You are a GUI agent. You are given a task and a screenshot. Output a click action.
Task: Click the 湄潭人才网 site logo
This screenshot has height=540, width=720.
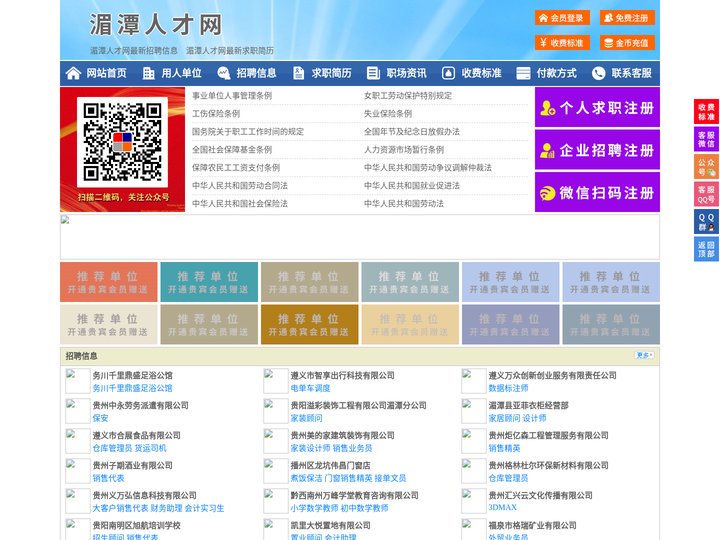(x=156, y=24)
